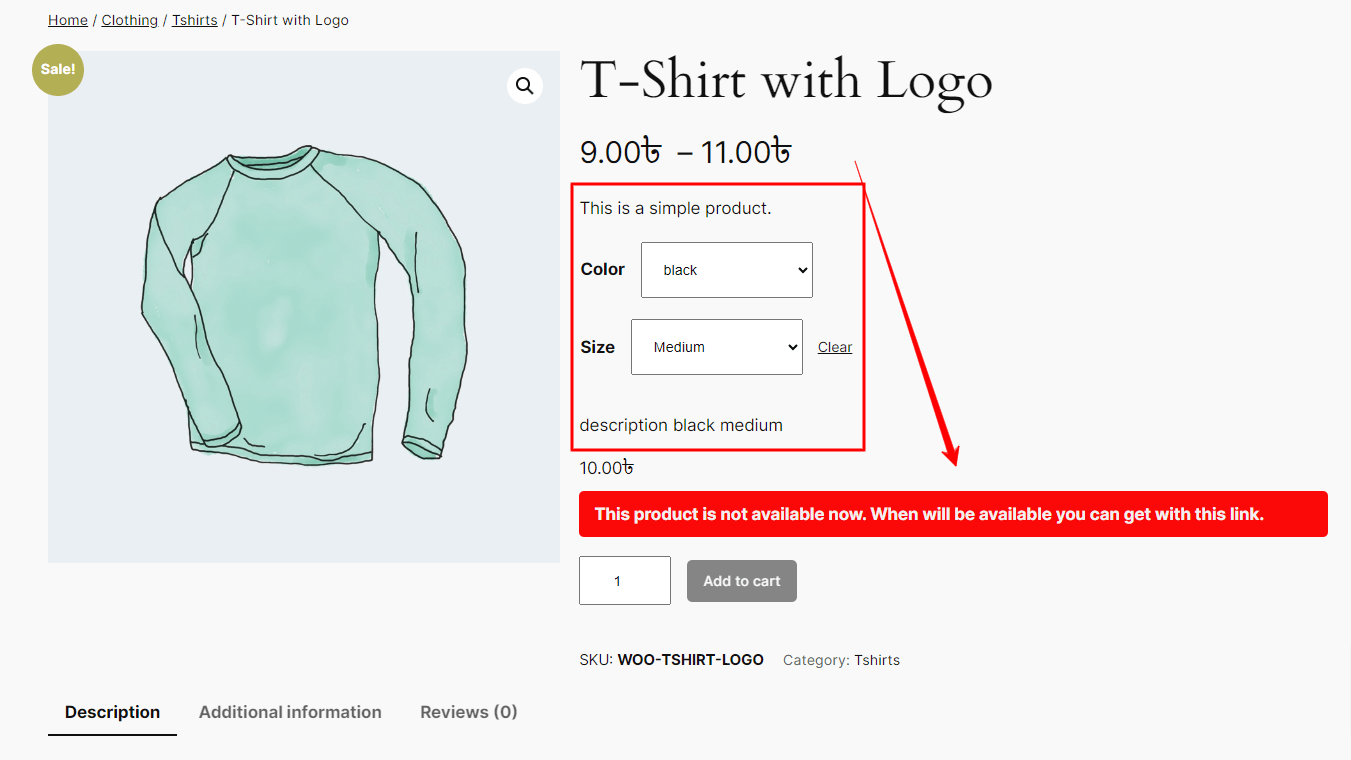Click the Add to cart button
1351x760 pixels.
point(742,581)
